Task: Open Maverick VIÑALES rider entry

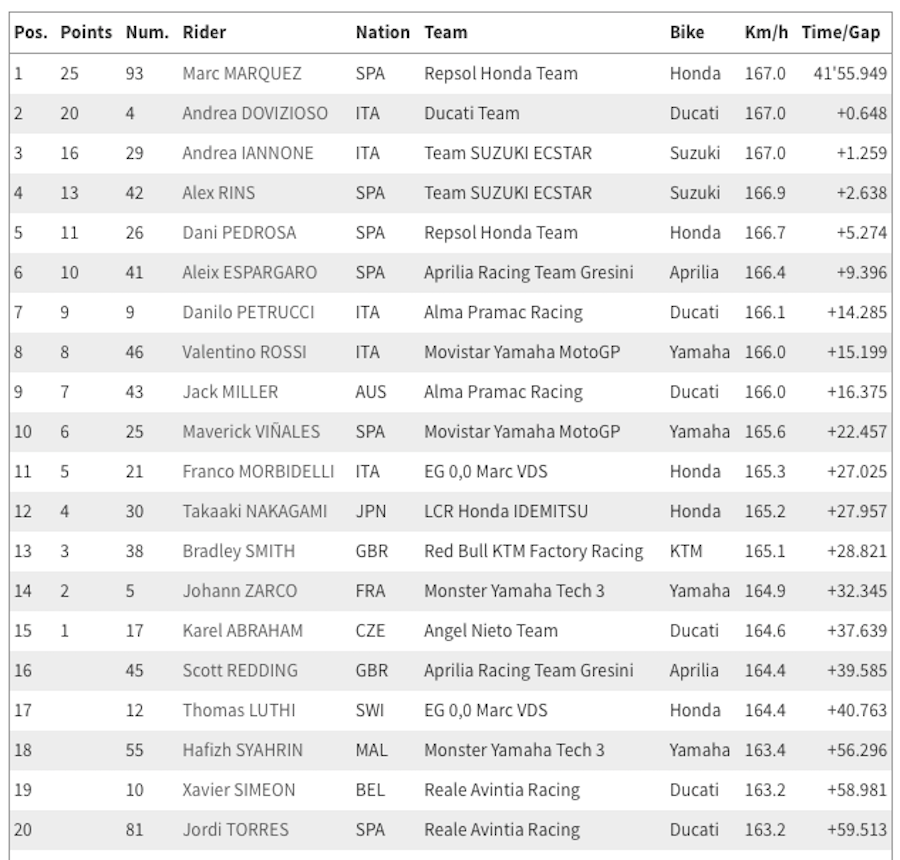Action: pyautogui.click(x=251, y=432)
